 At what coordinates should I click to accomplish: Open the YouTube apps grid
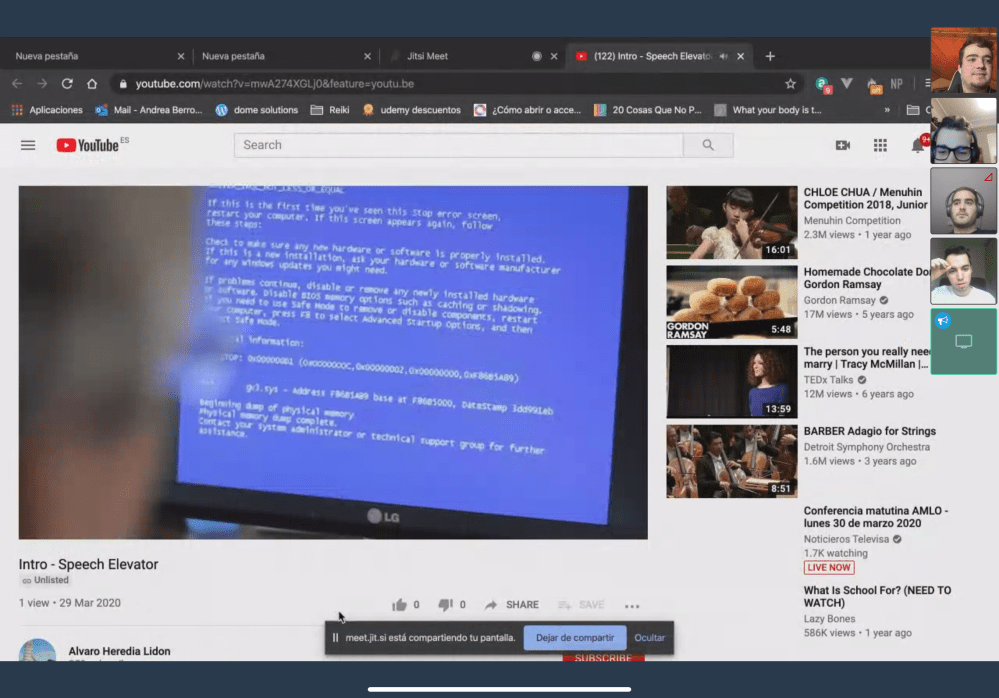880,145
